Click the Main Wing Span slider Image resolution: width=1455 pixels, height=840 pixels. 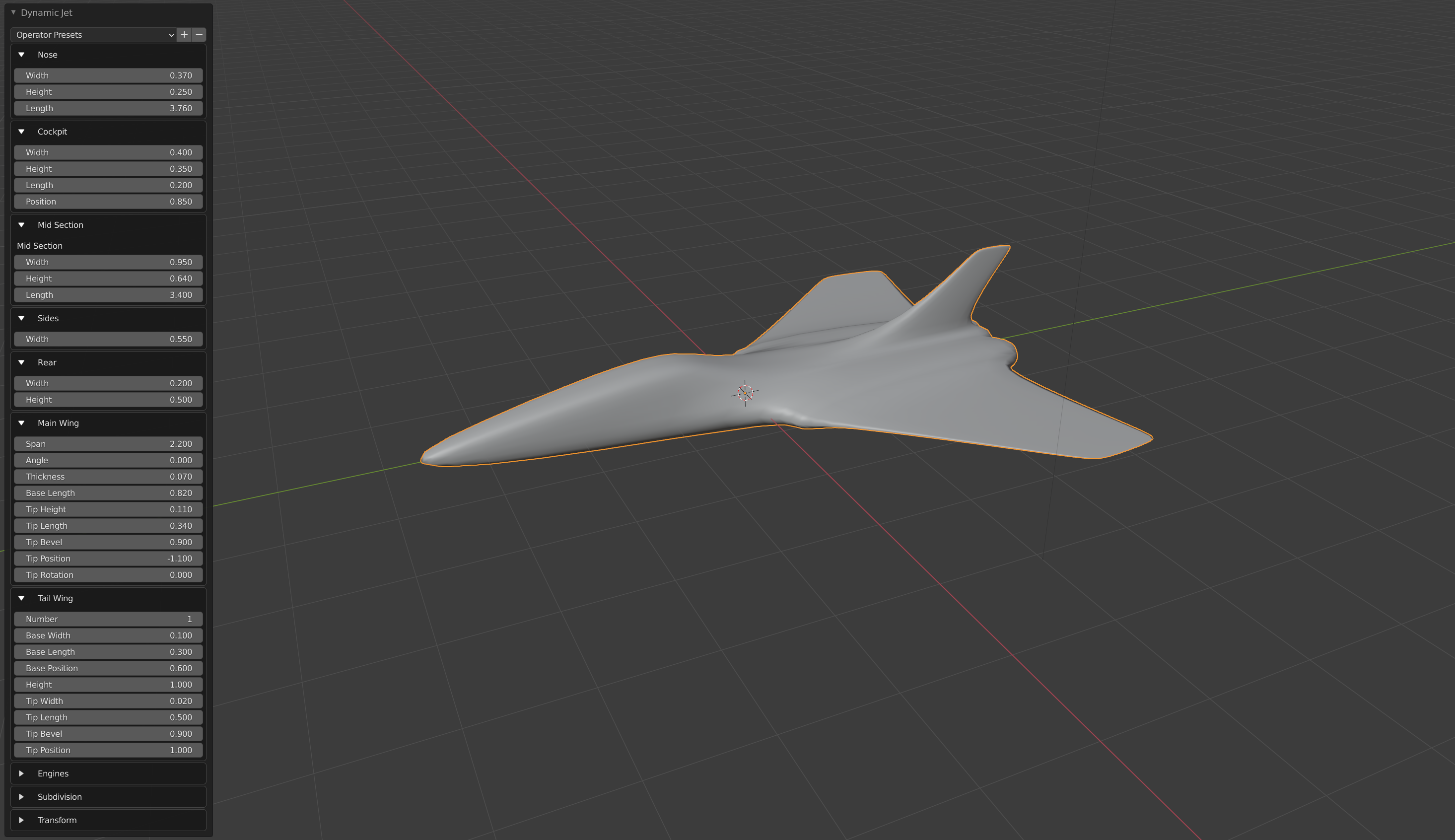108,444
